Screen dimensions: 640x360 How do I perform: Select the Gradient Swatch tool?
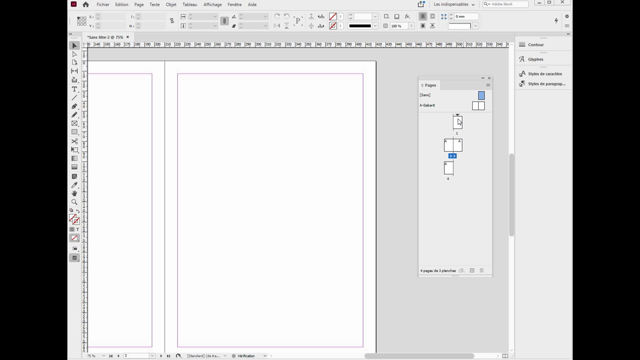(74, 158)
